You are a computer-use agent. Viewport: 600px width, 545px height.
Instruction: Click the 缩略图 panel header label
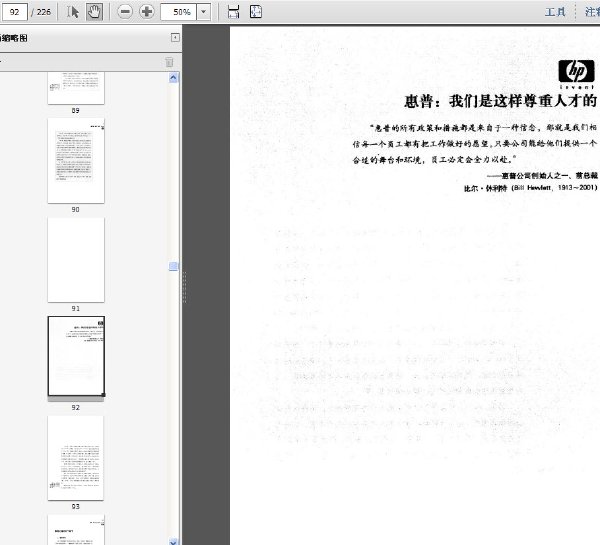click(14, 38)
